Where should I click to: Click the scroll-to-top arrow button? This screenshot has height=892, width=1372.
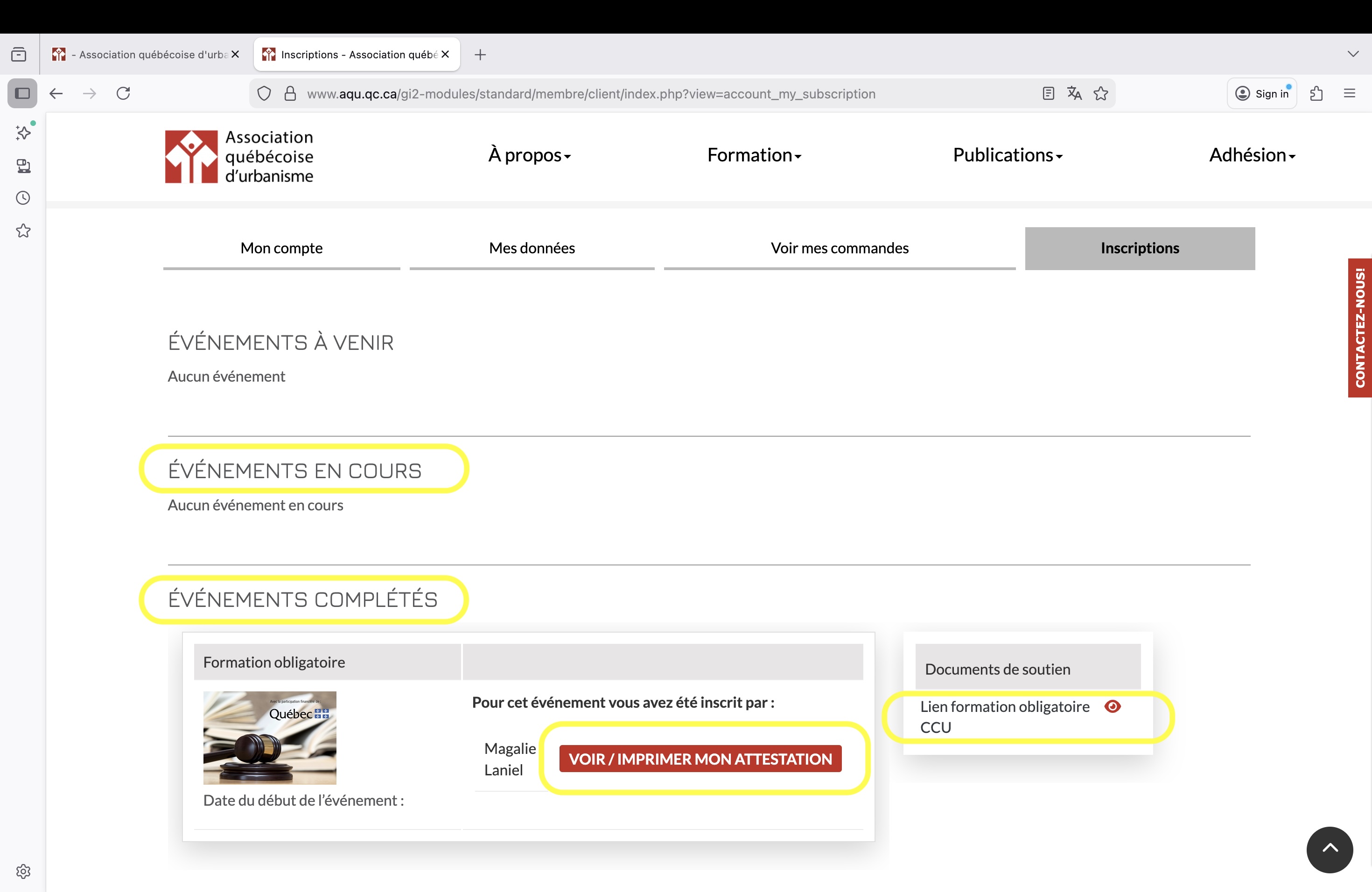click(1330, 850)
